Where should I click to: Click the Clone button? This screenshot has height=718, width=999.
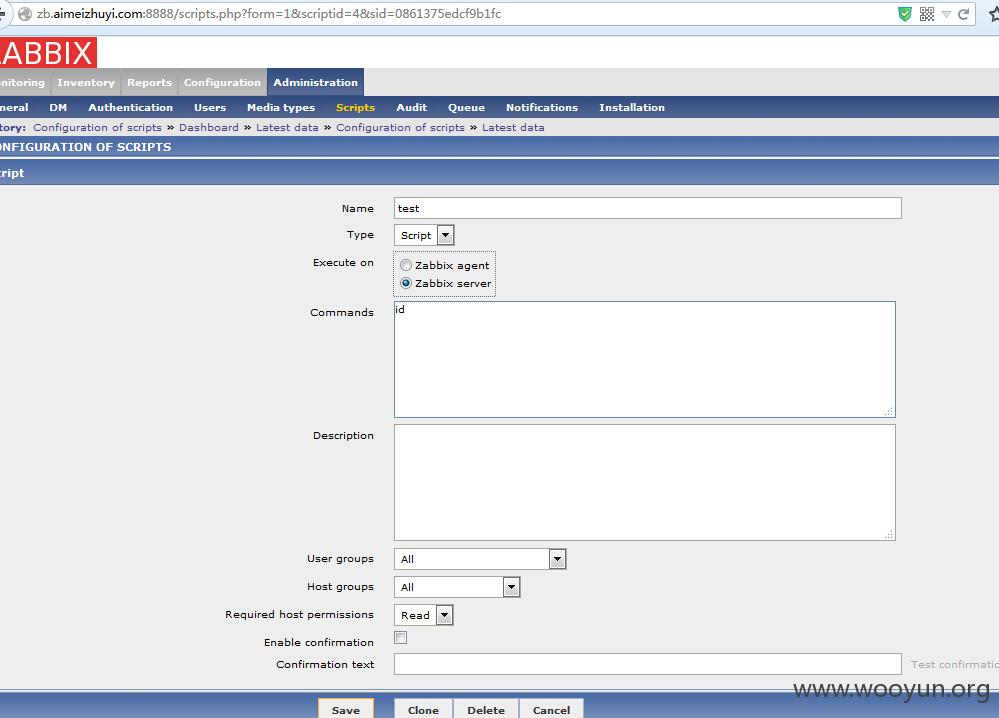(423, 709)
